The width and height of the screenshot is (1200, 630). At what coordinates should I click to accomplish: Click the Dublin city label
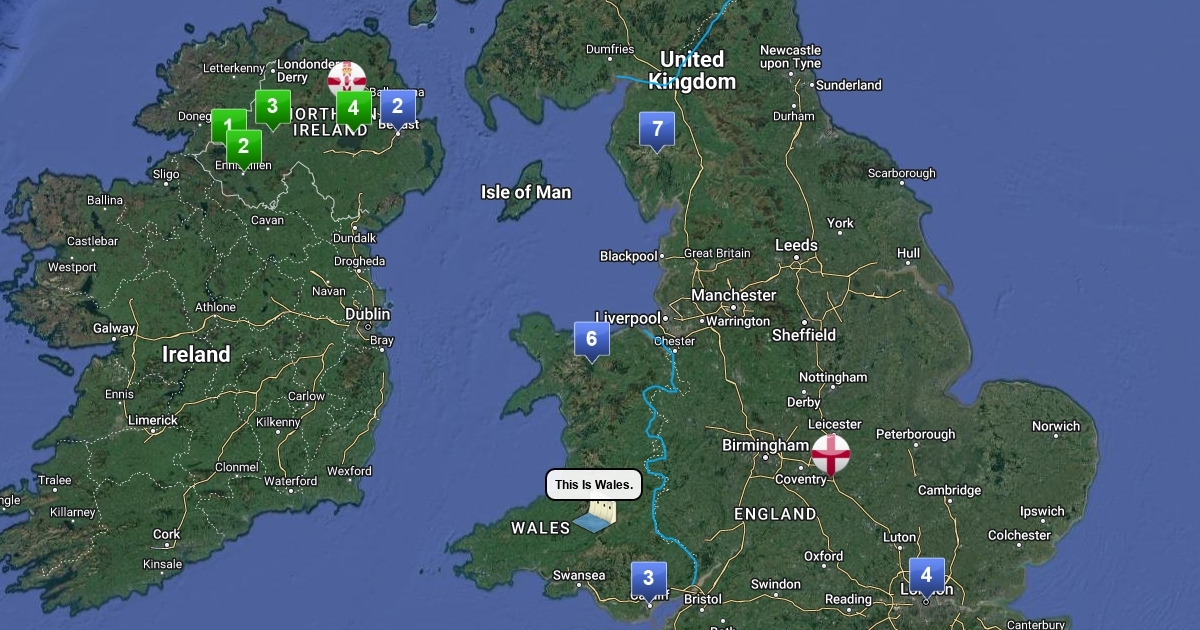click(367, 314)
